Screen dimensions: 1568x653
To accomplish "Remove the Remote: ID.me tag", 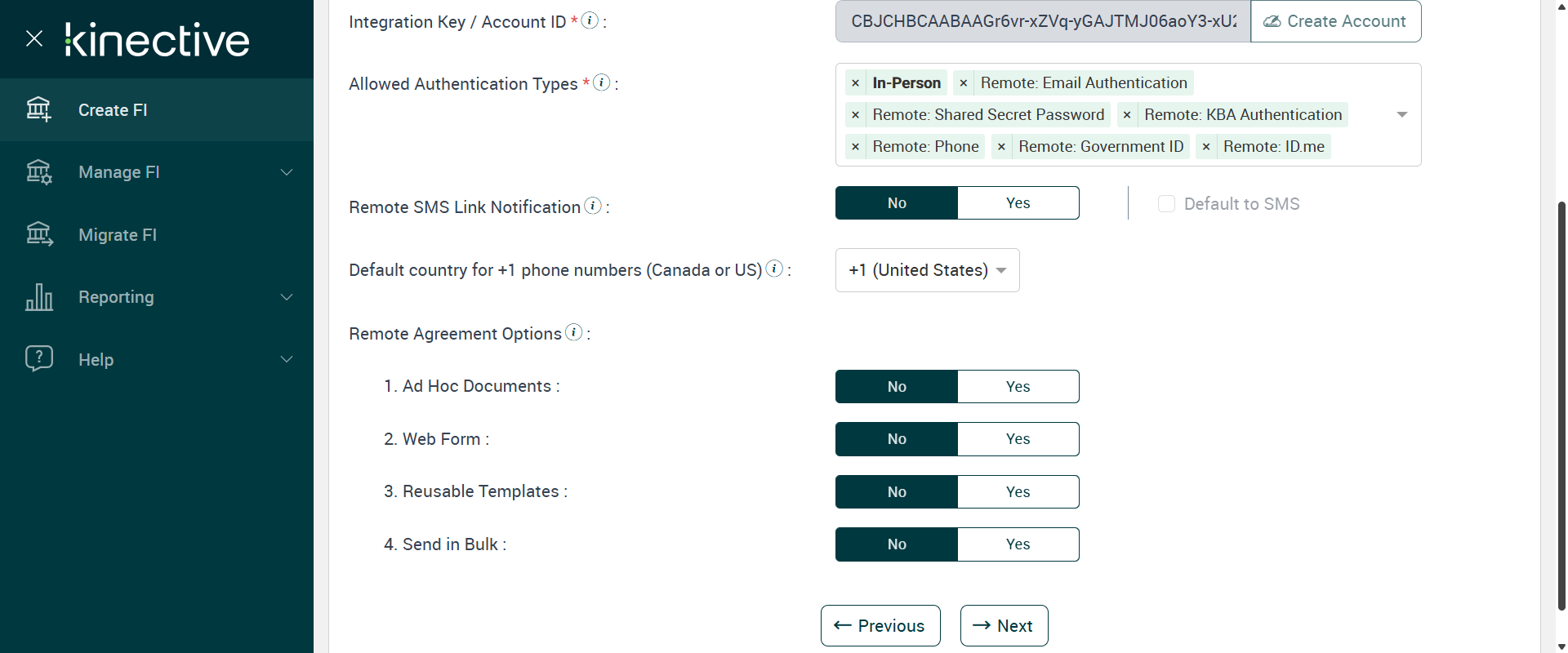I will tap(1206, 147).
